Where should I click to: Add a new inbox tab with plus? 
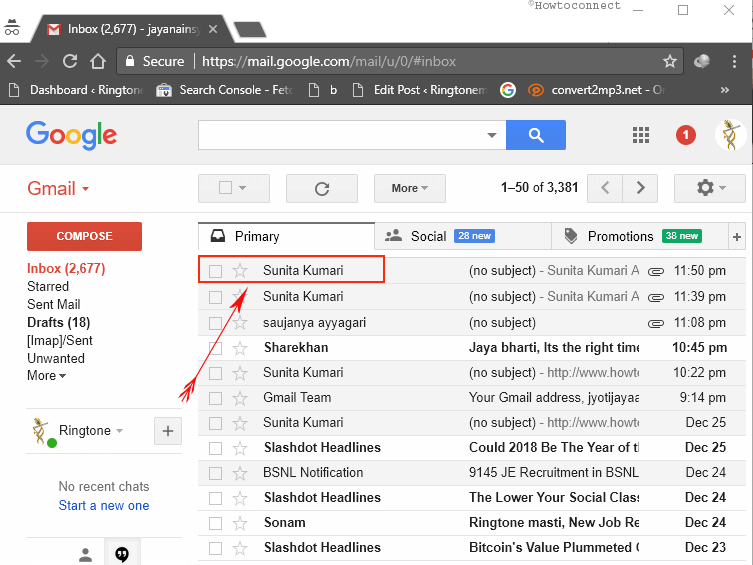point(737,236)
